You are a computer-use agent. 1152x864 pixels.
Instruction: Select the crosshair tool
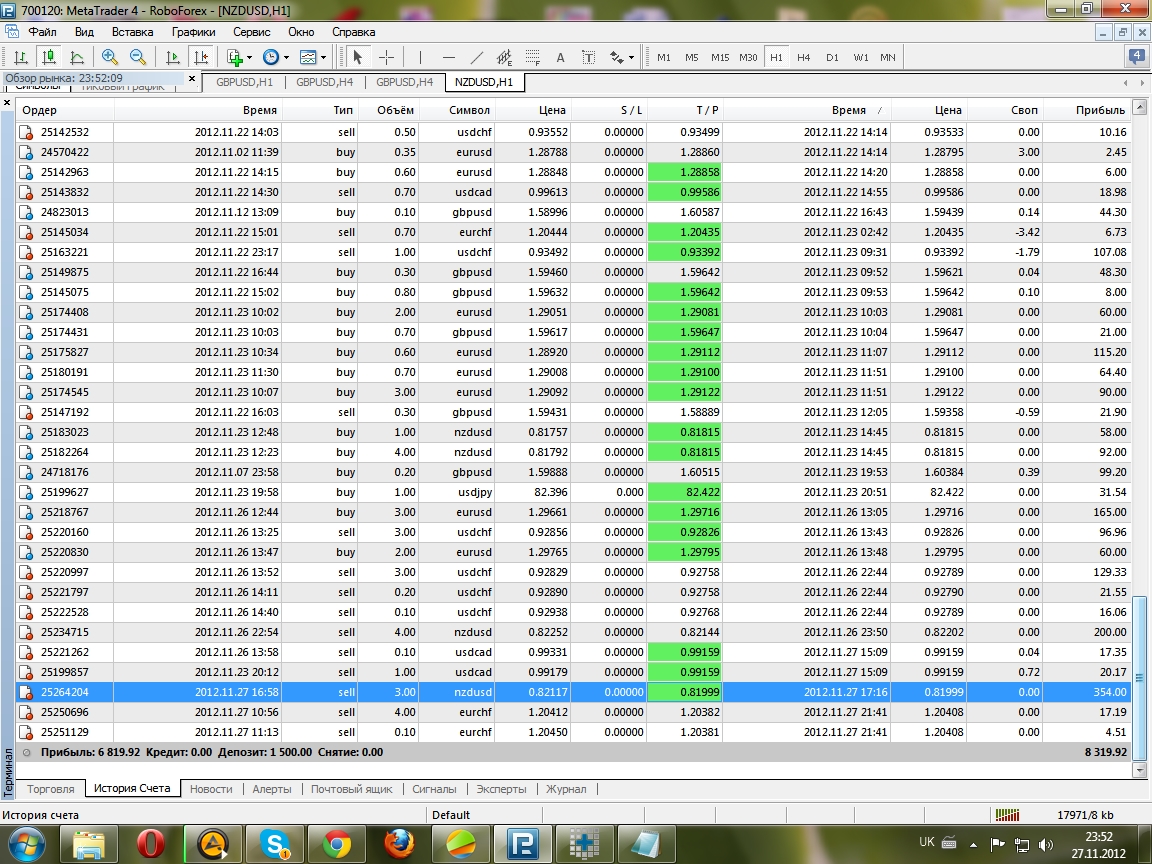[386, 57]
